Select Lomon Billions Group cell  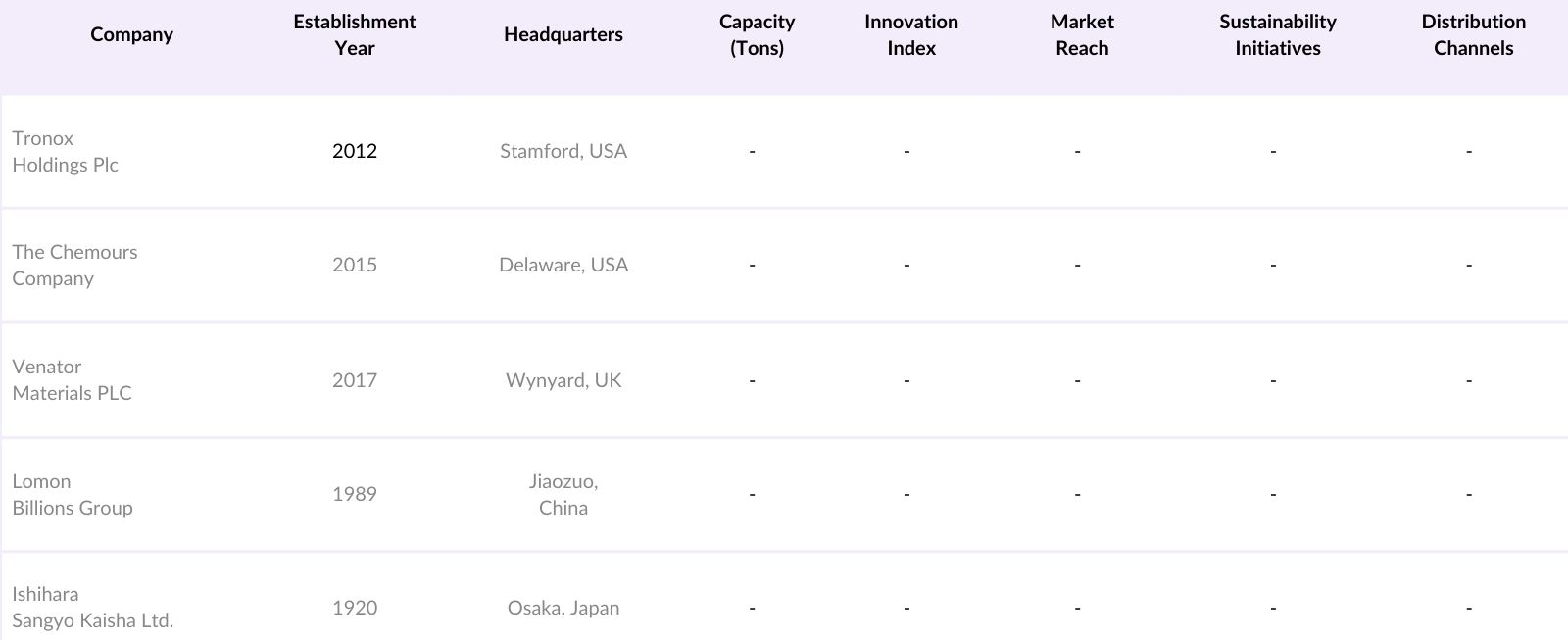[72, 494]
